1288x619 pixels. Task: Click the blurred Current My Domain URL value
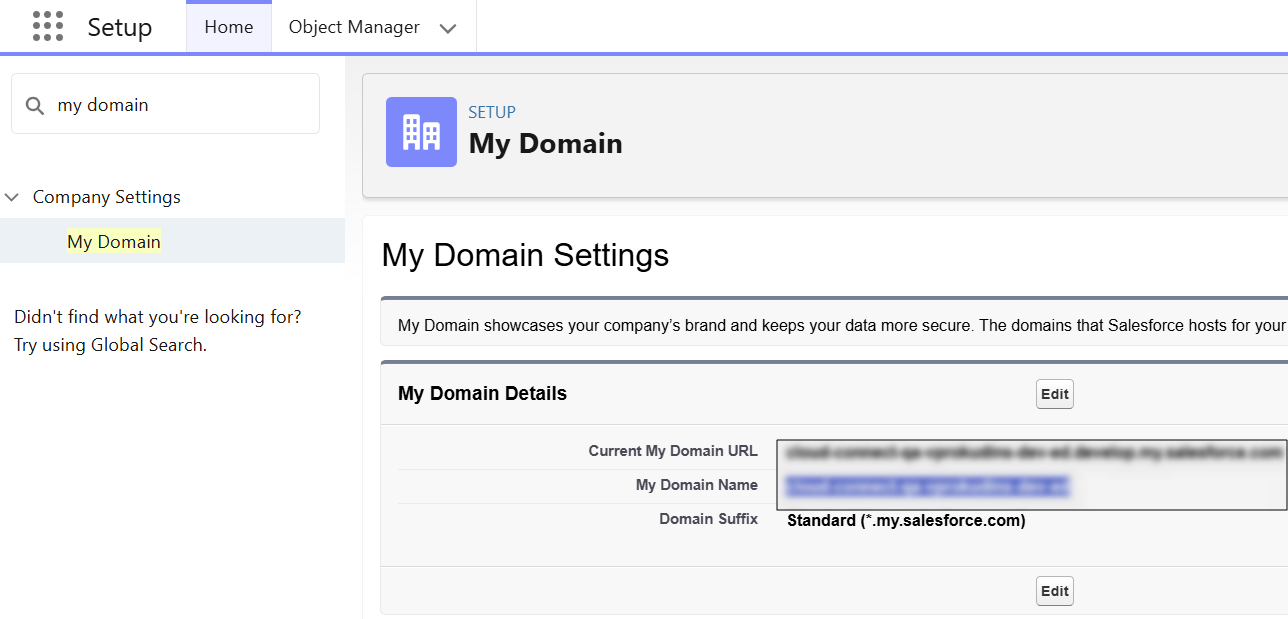click(x=1033, y=452)
